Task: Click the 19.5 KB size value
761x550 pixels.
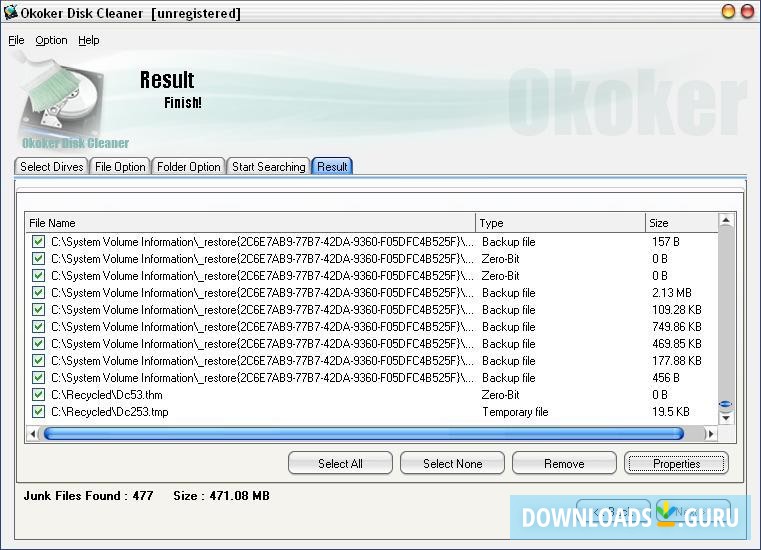Action: click(671, 412)
